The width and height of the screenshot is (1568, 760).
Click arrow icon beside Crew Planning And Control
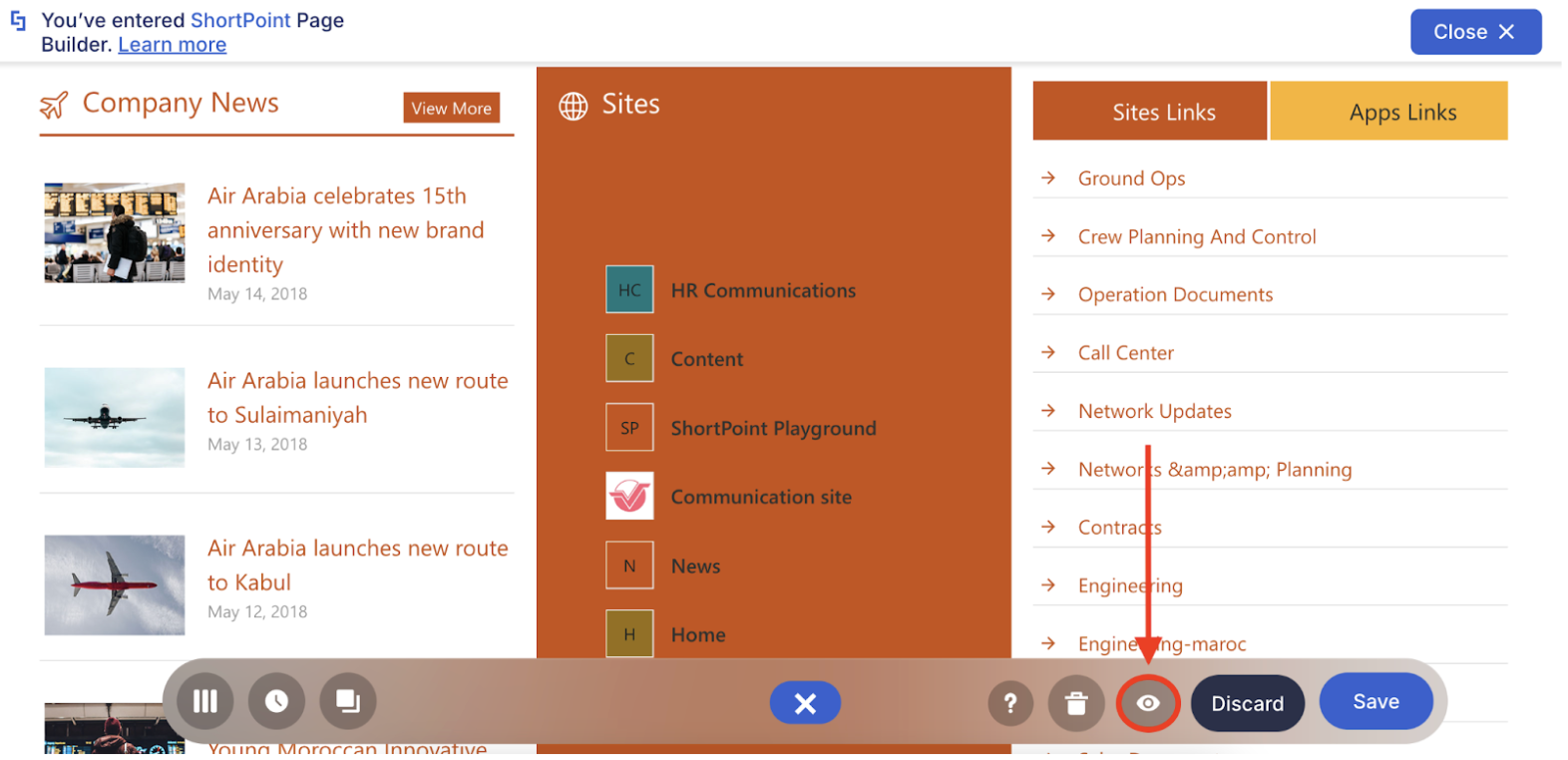pyautogui.click(x=1048, y=235)
